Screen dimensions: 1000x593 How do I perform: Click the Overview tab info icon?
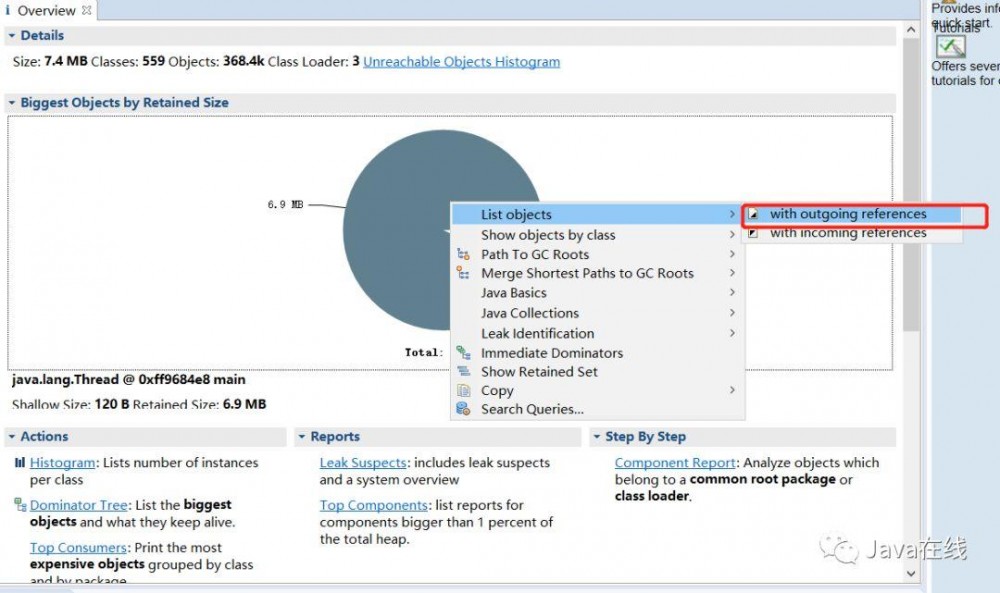tap(8, 10)
